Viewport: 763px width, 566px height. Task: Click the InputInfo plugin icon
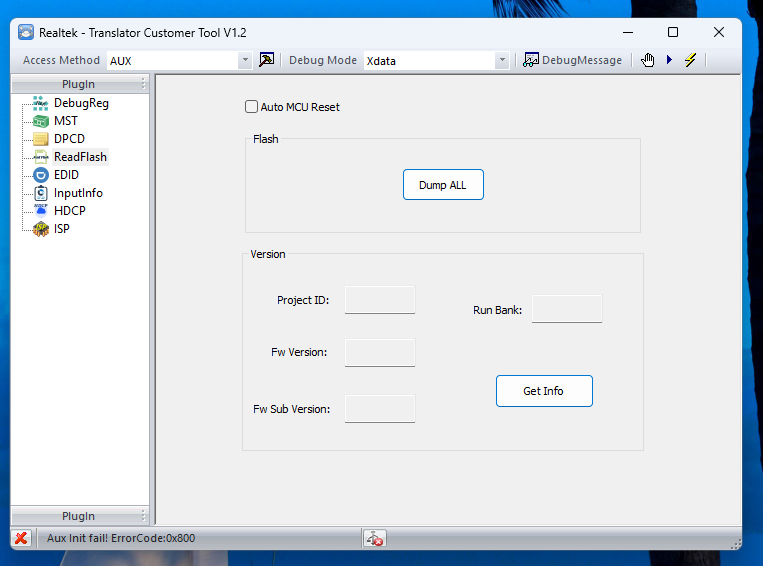[41, 193]
